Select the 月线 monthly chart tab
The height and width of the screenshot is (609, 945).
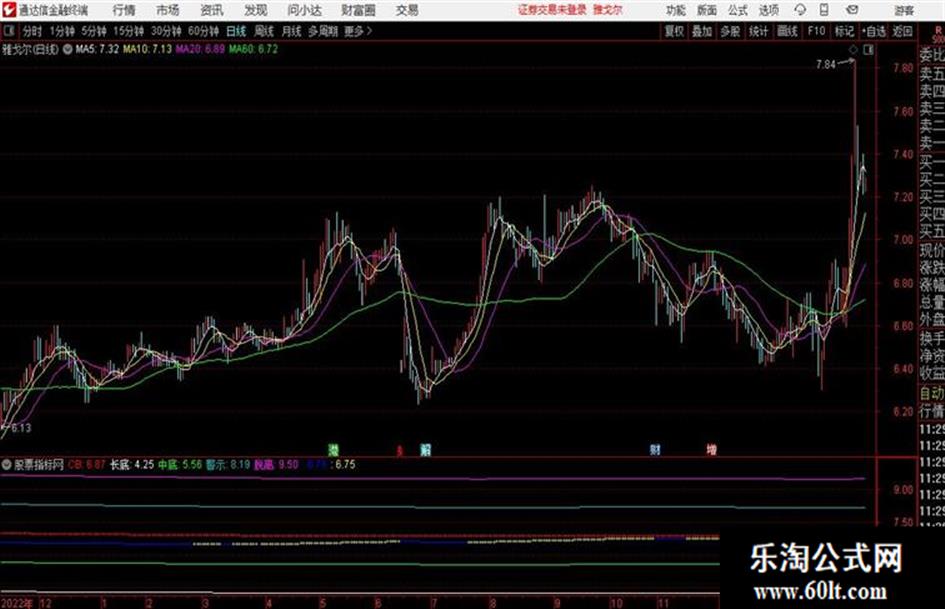pyautogui.click(x=291, y=31)
